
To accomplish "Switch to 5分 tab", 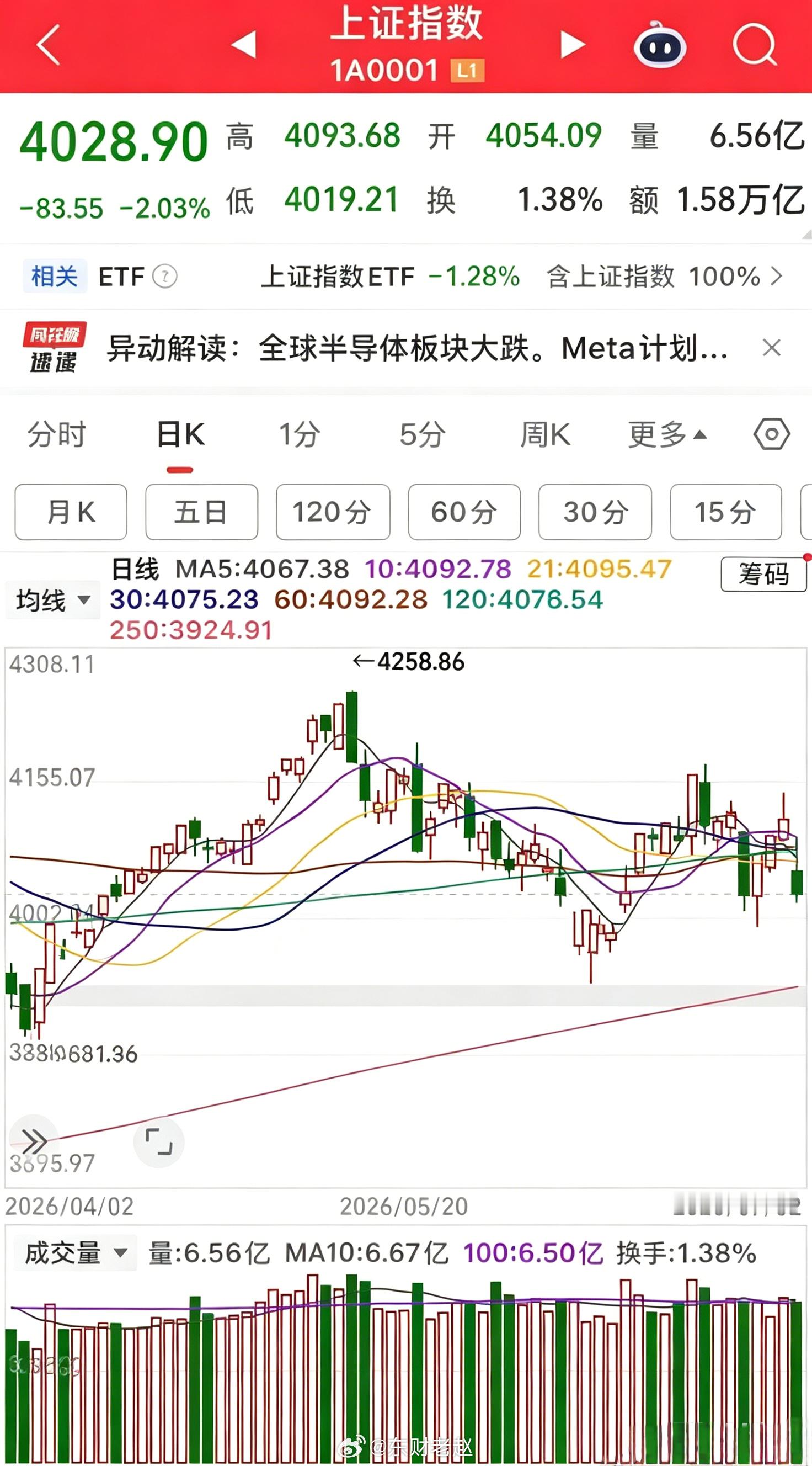I will [x=422, y=435].
